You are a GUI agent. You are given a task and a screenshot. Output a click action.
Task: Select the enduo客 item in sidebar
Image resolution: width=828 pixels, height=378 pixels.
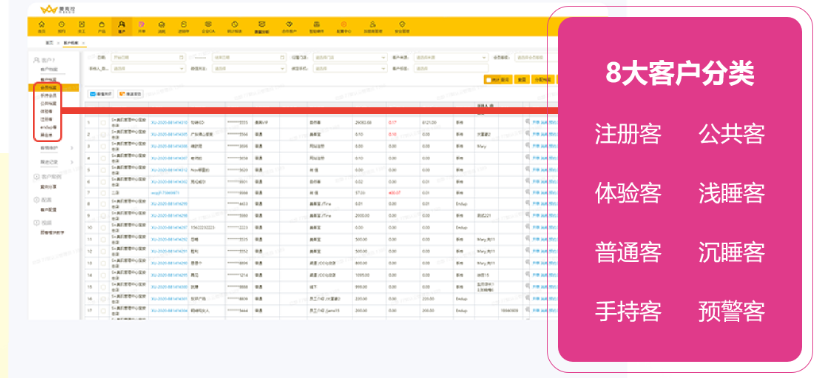click(49, 127)
